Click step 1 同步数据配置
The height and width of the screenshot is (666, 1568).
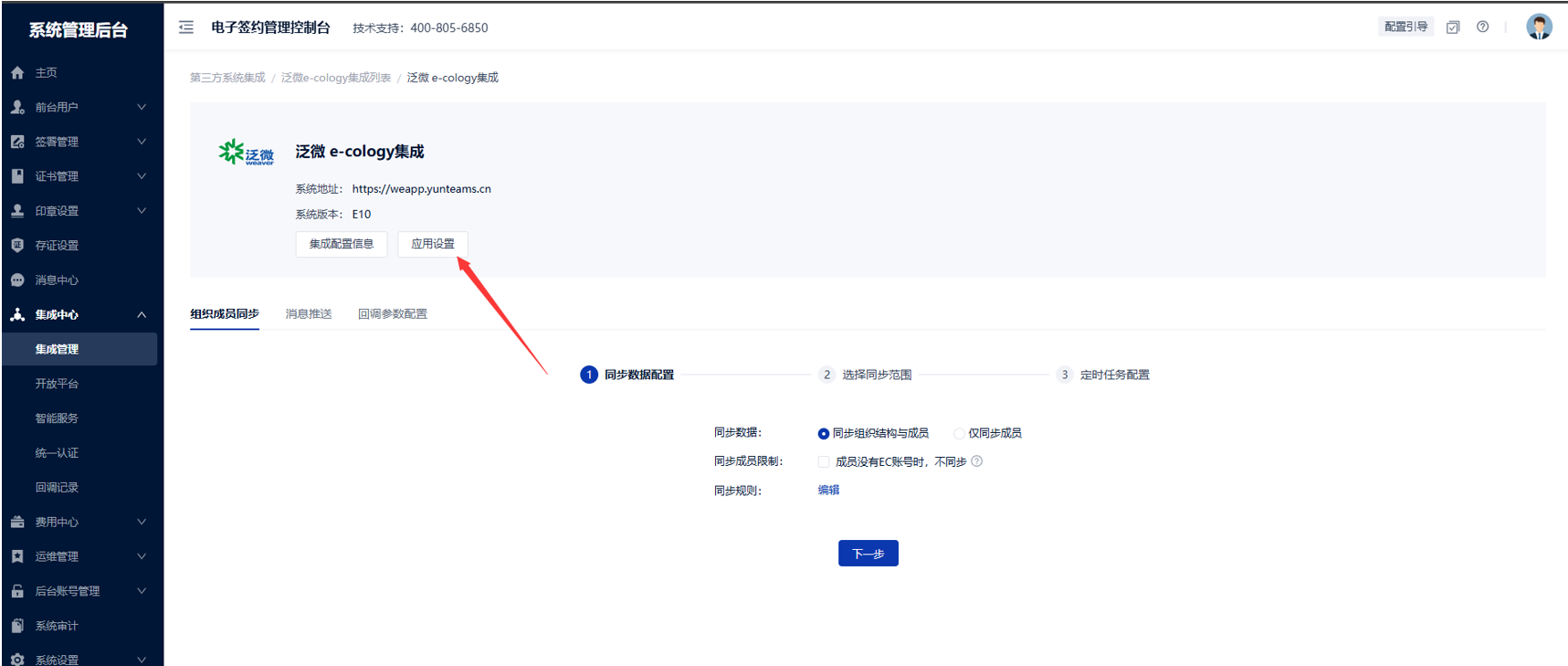click(x=627, y=375)
